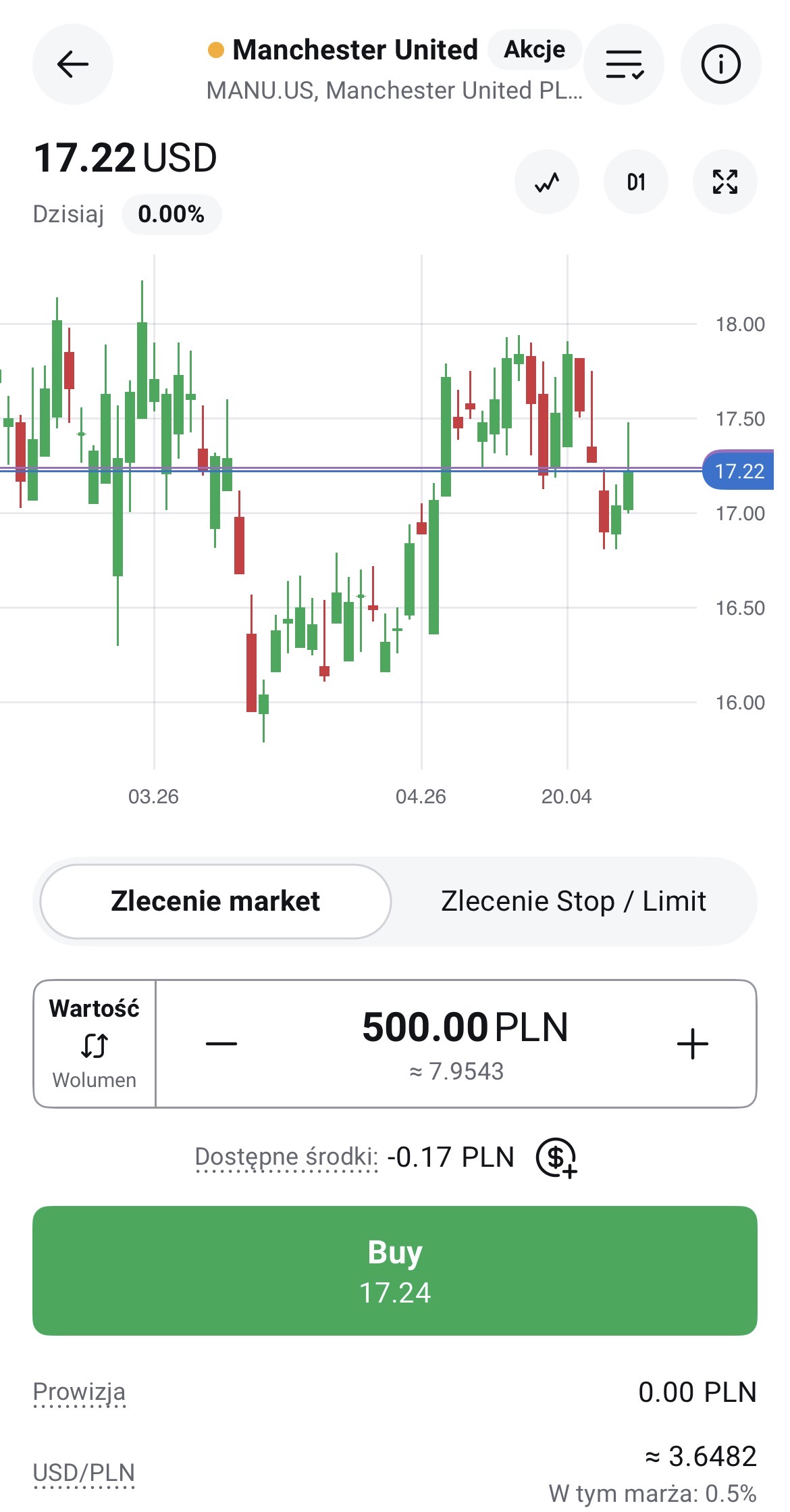
Task: Tap the back arrow button
Action: point(73,65)
